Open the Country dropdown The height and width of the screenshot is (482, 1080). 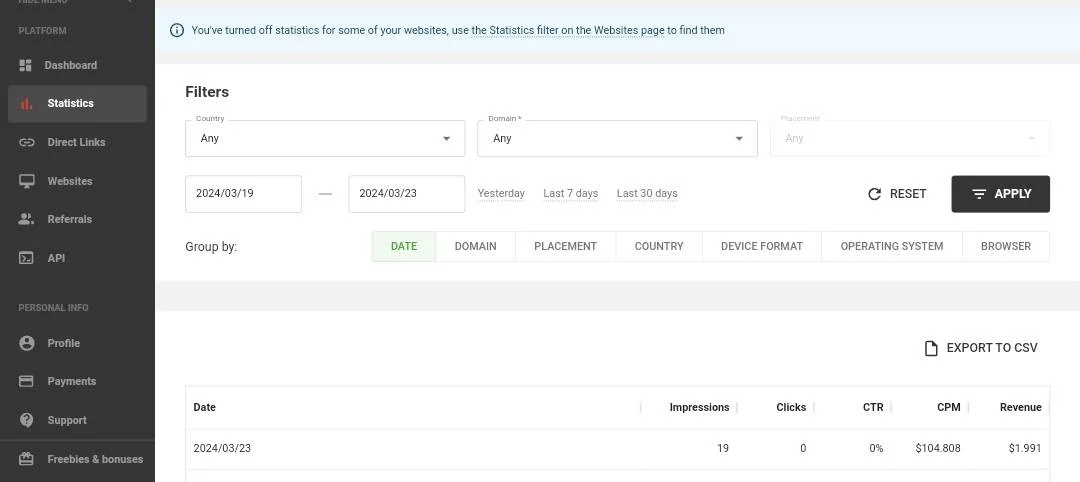325,138
